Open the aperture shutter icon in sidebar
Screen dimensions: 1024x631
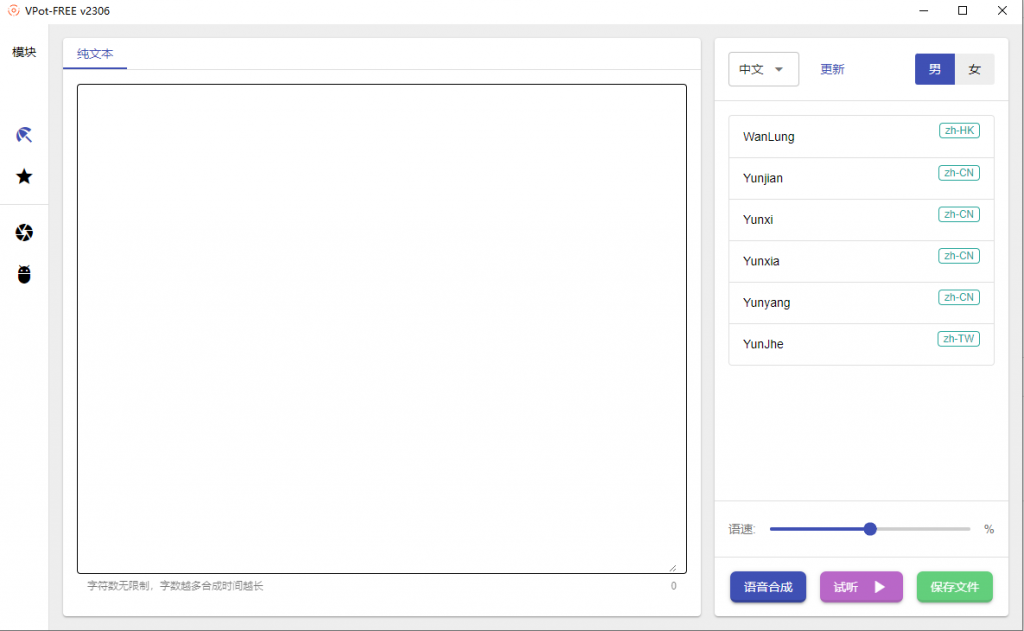(x=24, y=232)
